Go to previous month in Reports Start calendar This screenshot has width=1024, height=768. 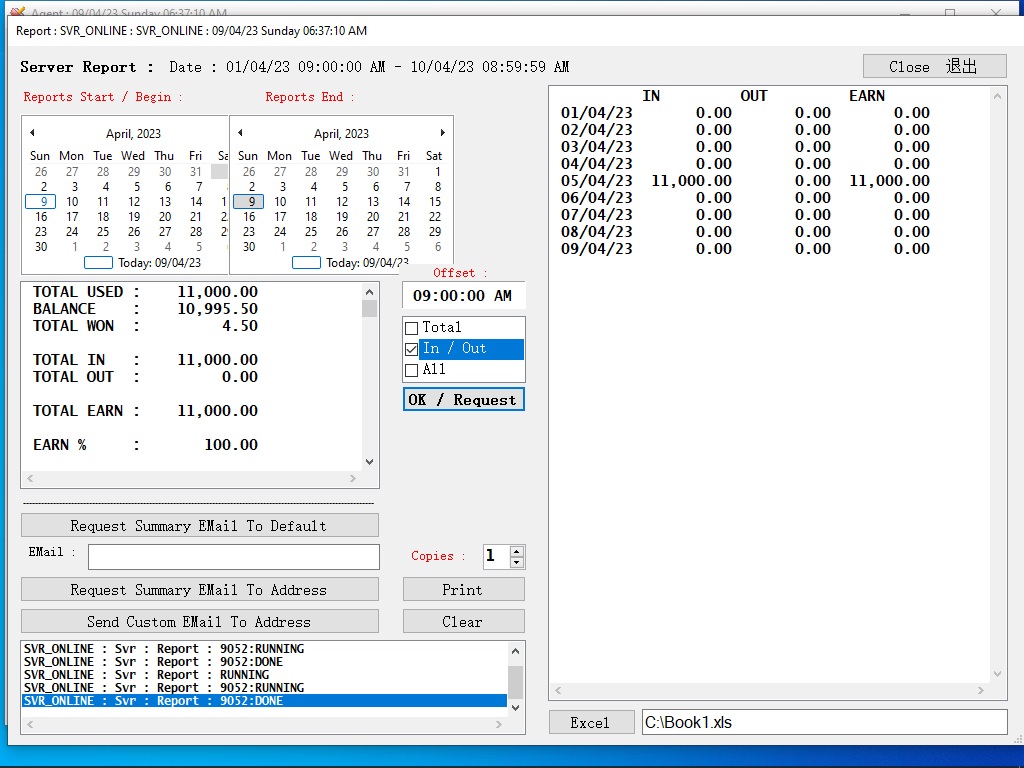click(x=32, y=133)
